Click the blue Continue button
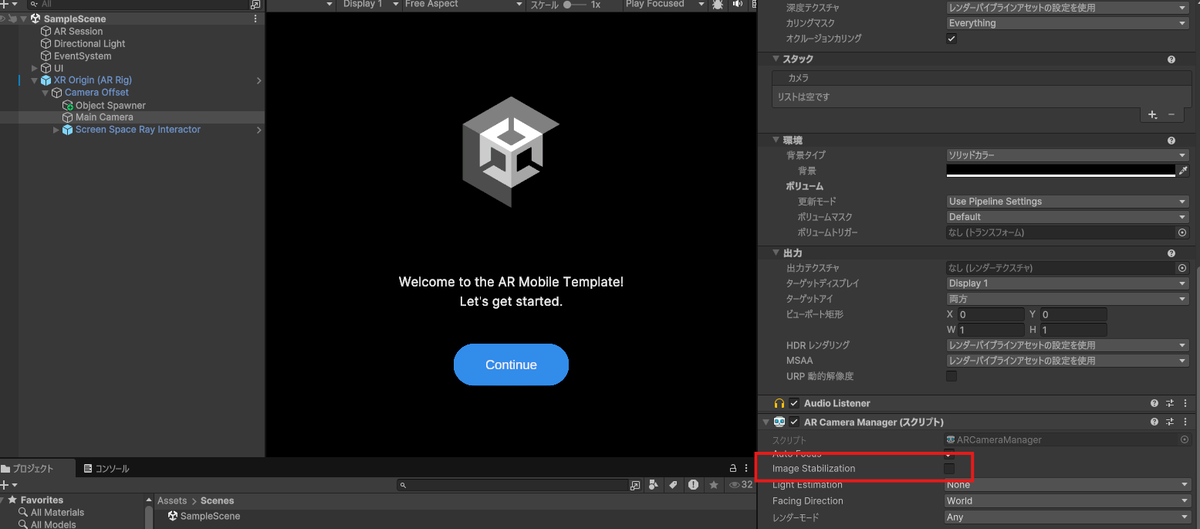This screenshot has height=529, width=1200. pos(511,365)
